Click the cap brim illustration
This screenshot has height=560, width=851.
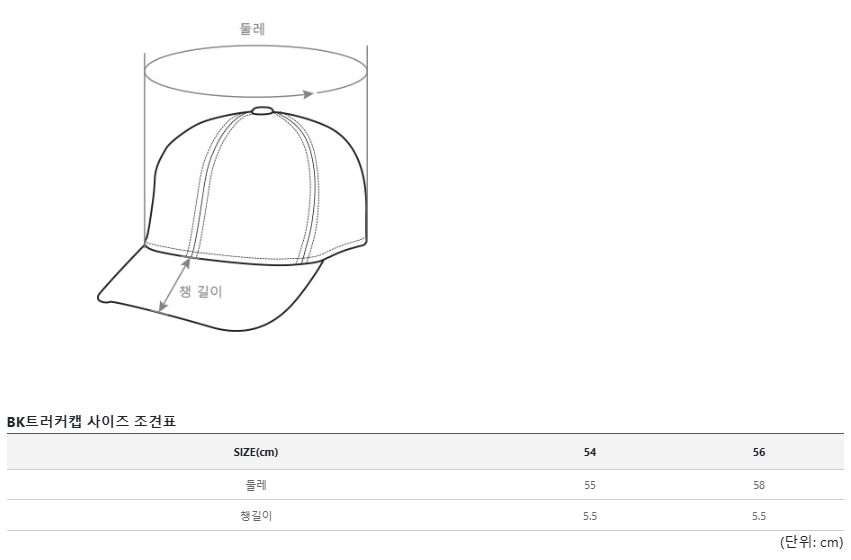[211, 289]
